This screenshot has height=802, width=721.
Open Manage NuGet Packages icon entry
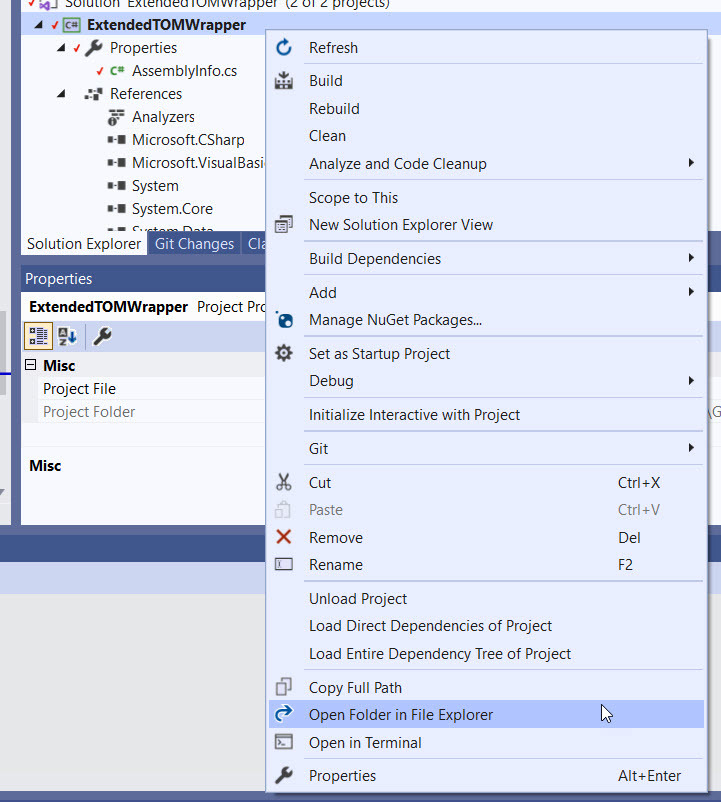284,320
